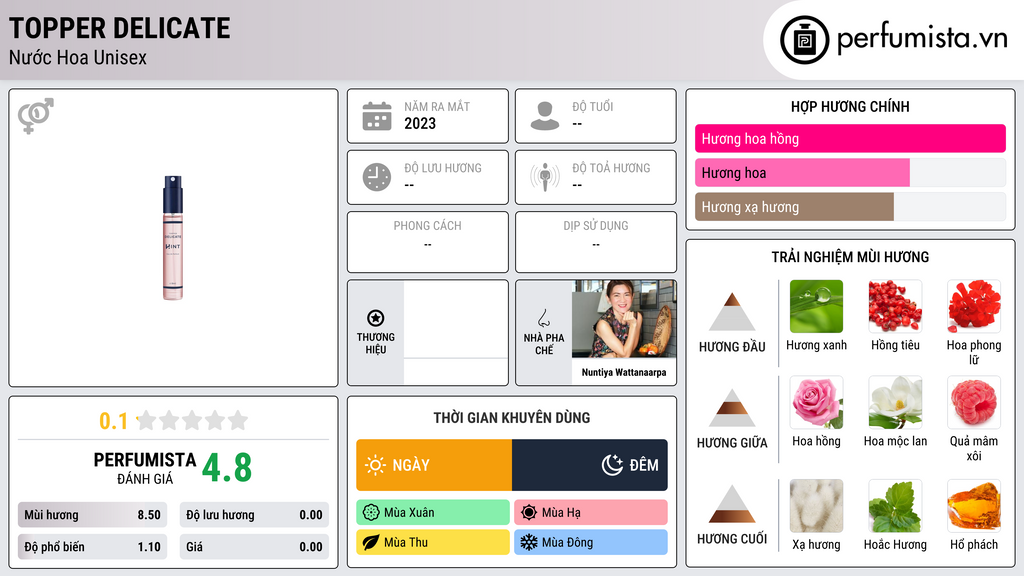The height and width of the screenshot is (576, 1024).
Task: Click the Nuntiya Wattanaarpa name label
Action: (x=624, y=372)
